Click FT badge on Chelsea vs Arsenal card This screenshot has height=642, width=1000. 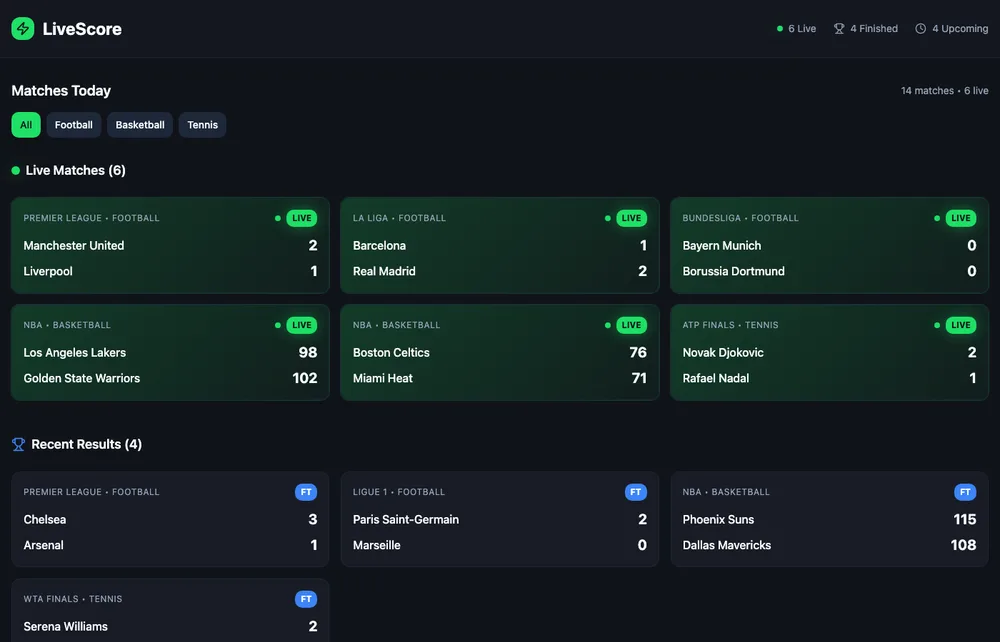(306, 492)
